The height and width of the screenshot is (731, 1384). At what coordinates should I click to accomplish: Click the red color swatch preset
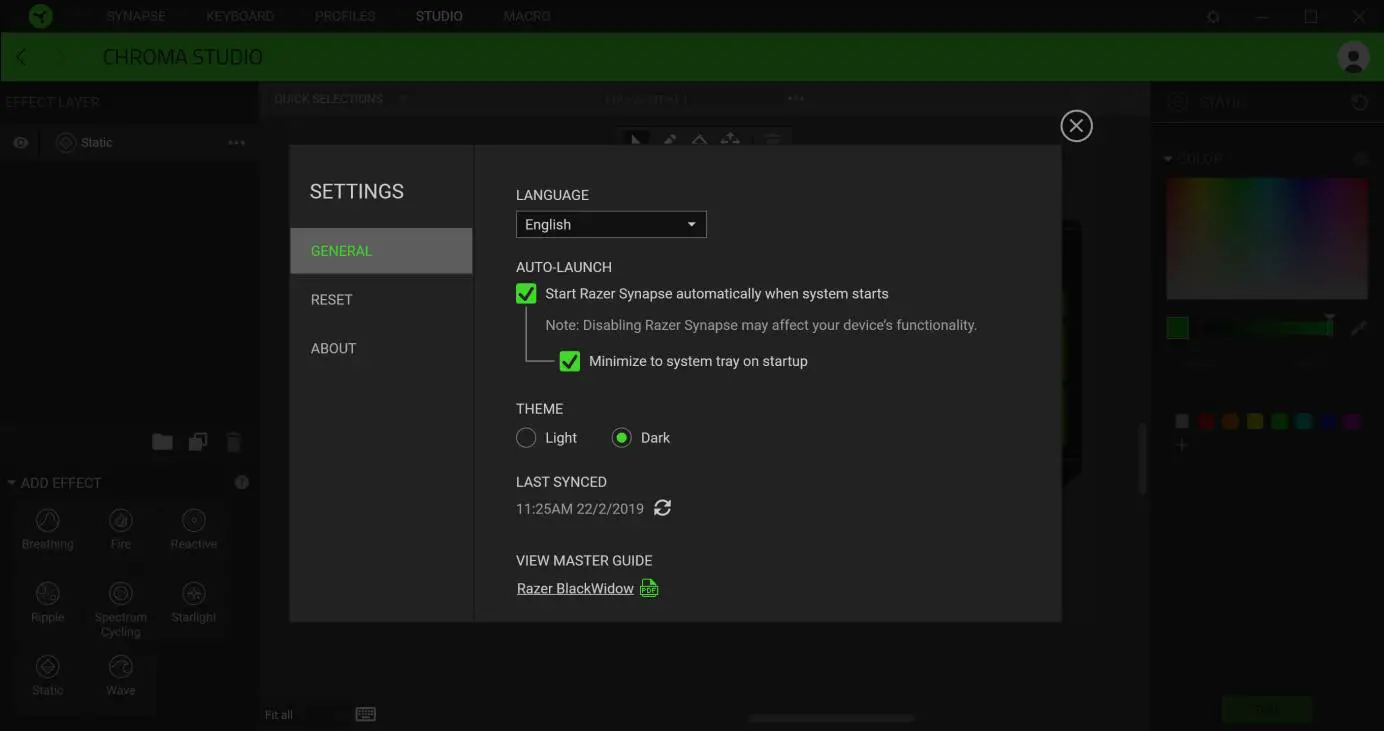[x=1206, y=422]
